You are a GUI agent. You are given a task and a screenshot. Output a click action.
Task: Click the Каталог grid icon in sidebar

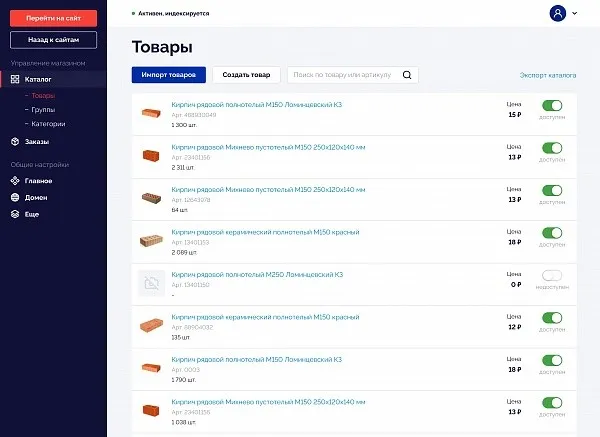click(x=15, y=79)
